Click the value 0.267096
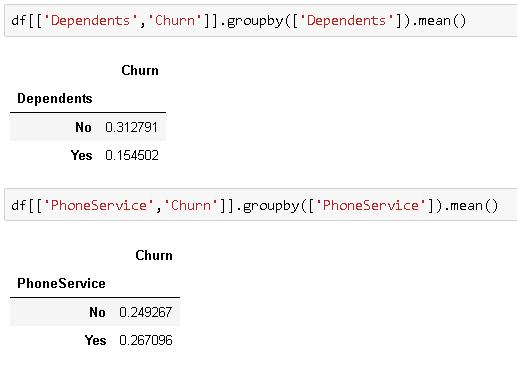The width and height of the screenshot is (517, 365). tap(146, 340)
